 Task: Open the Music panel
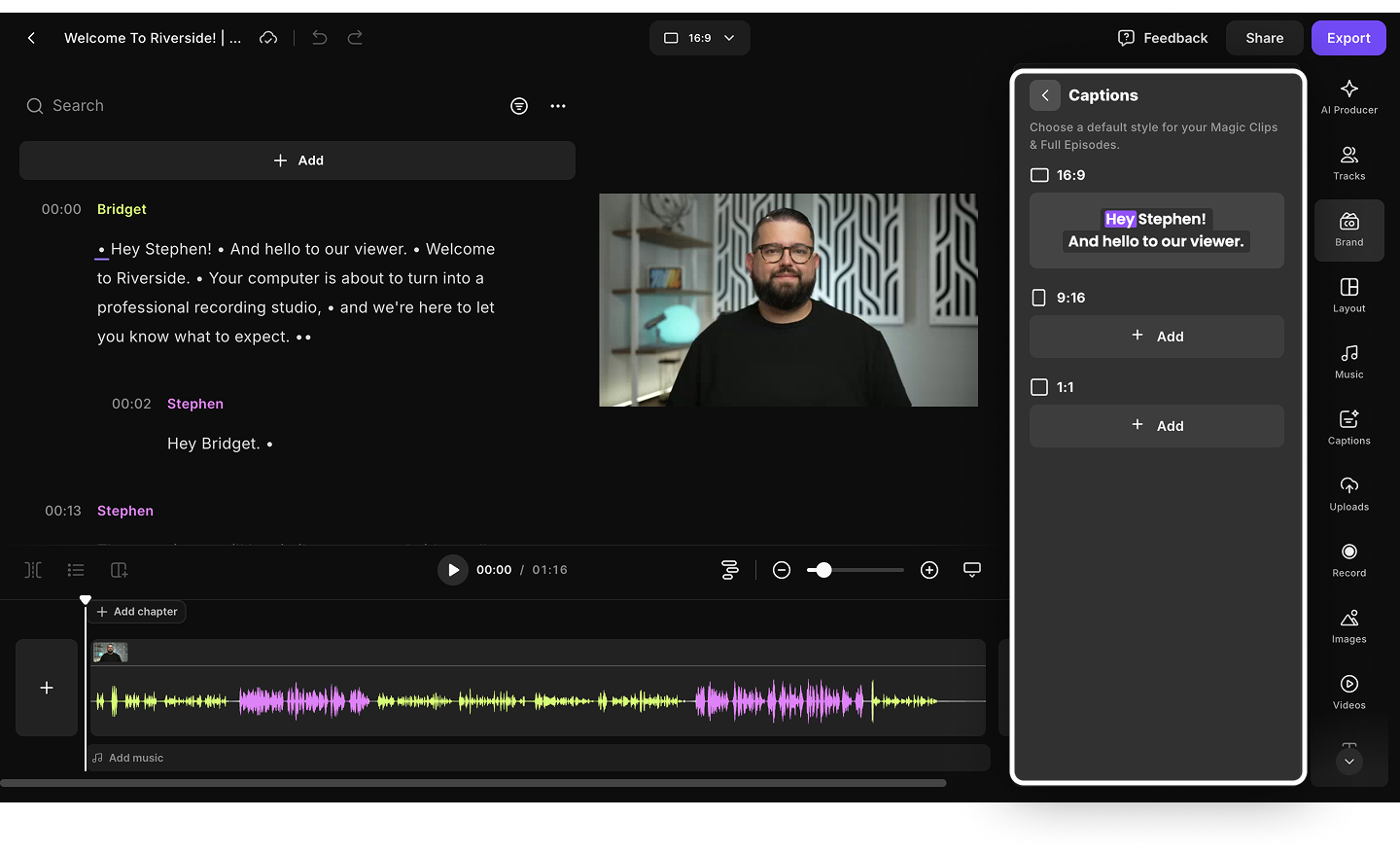tap(1348, 361)
